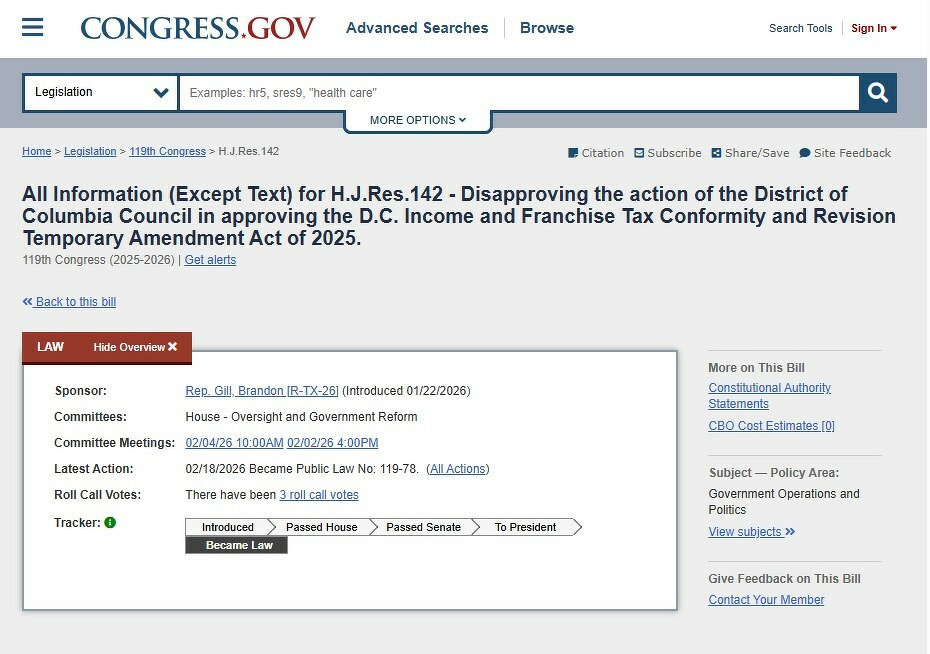Open sponsor Rep. Gill, Brandon link
The width and height of the screenshot is (930, 654).
pos(262,391)
